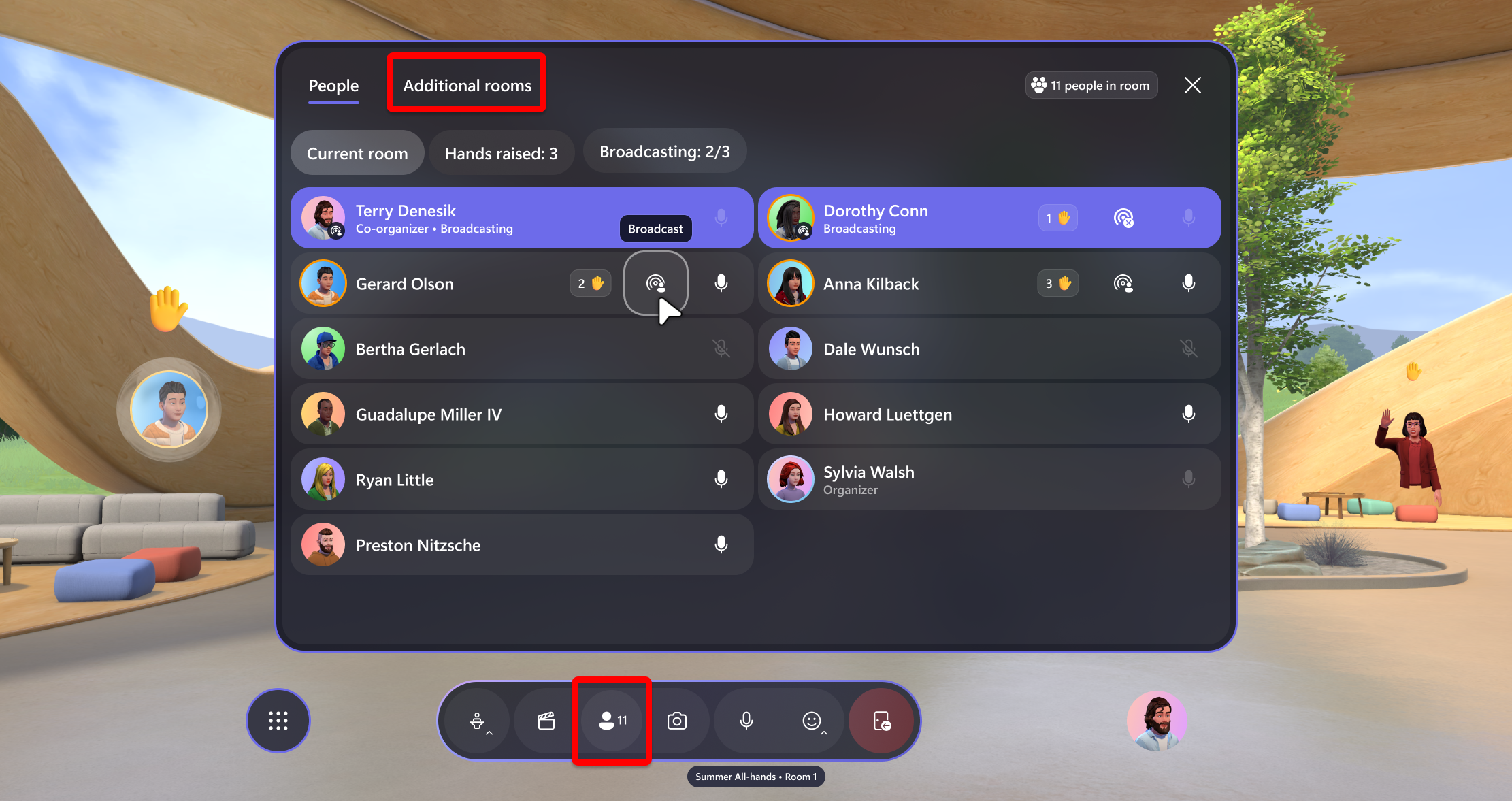Toggle mute for Ryan Little
This screenshot has height=801, width=1512.
721,479
